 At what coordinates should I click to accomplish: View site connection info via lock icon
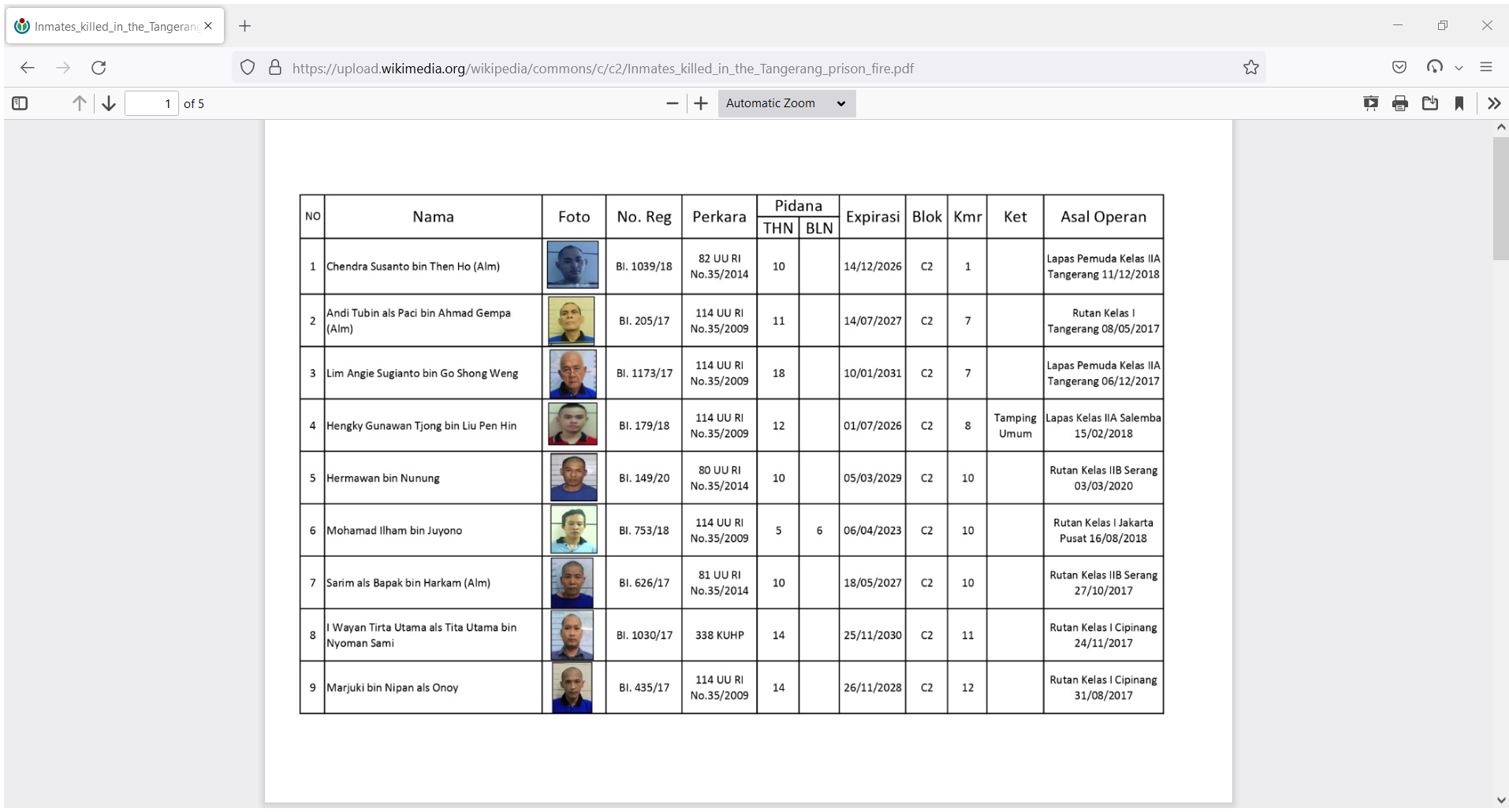274,68
